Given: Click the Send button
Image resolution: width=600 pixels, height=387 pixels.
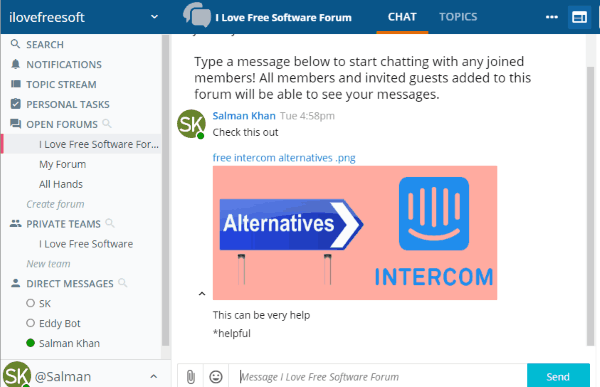Looking at the screenshot, I should (x=558, y=377).
